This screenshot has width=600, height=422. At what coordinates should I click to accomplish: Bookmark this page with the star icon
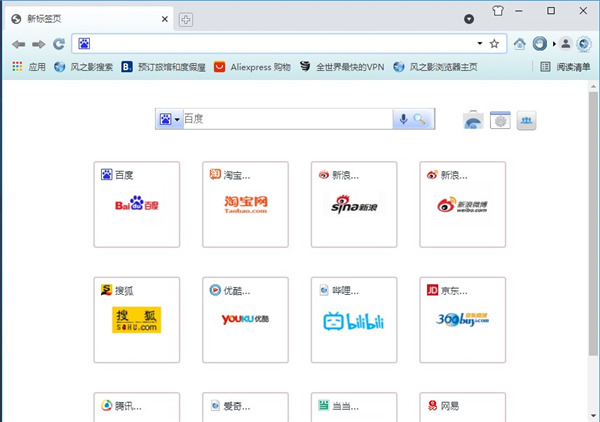click(x=494, y=44)
